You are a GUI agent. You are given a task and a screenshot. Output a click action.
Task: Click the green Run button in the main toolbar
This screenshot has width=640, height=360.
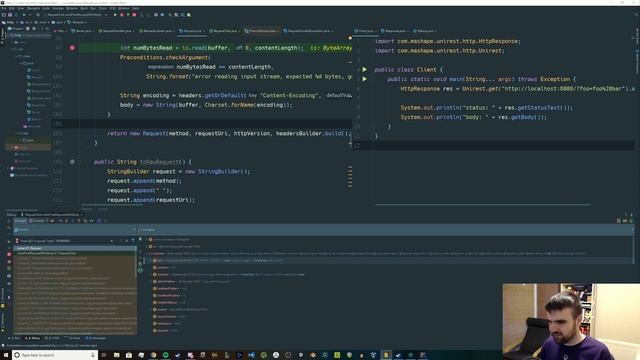115,15
